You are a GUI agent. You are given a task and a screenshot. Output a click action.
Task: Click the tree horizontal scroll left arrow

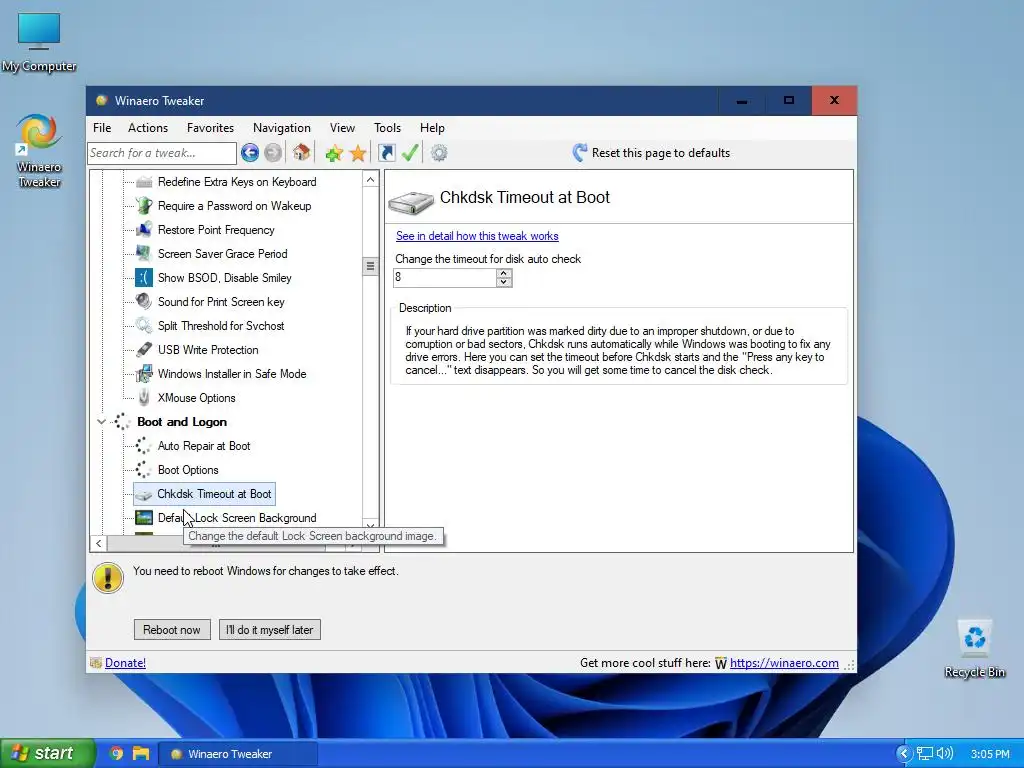(98, 543)
